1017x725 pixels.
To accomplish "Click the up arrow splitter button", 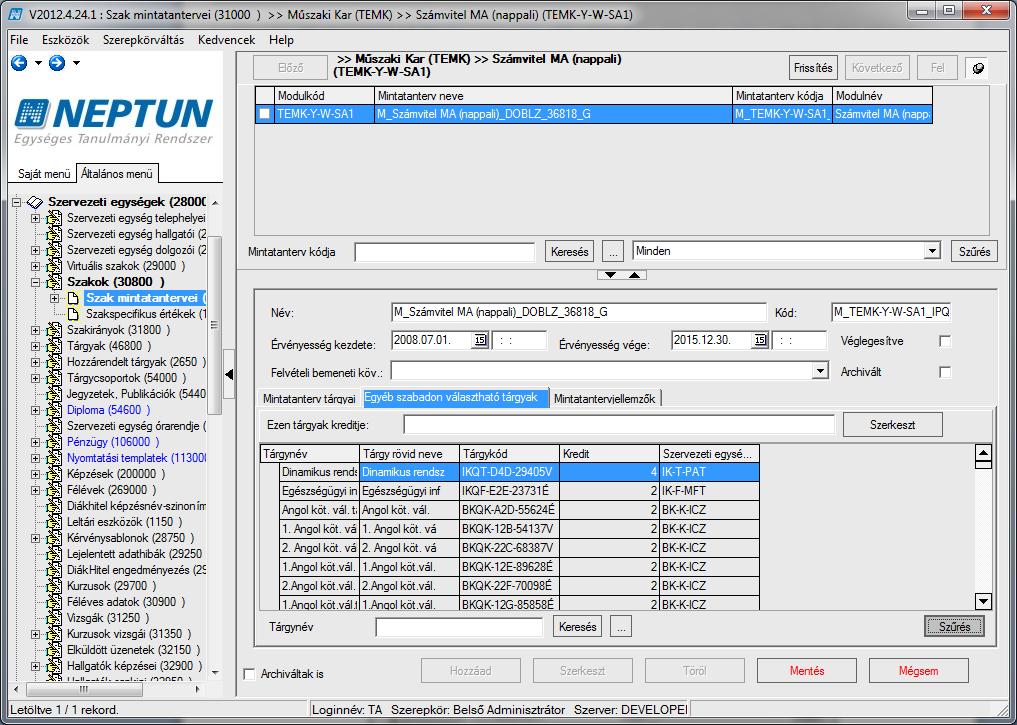I will pyautogui.click(x=634, y=275).
